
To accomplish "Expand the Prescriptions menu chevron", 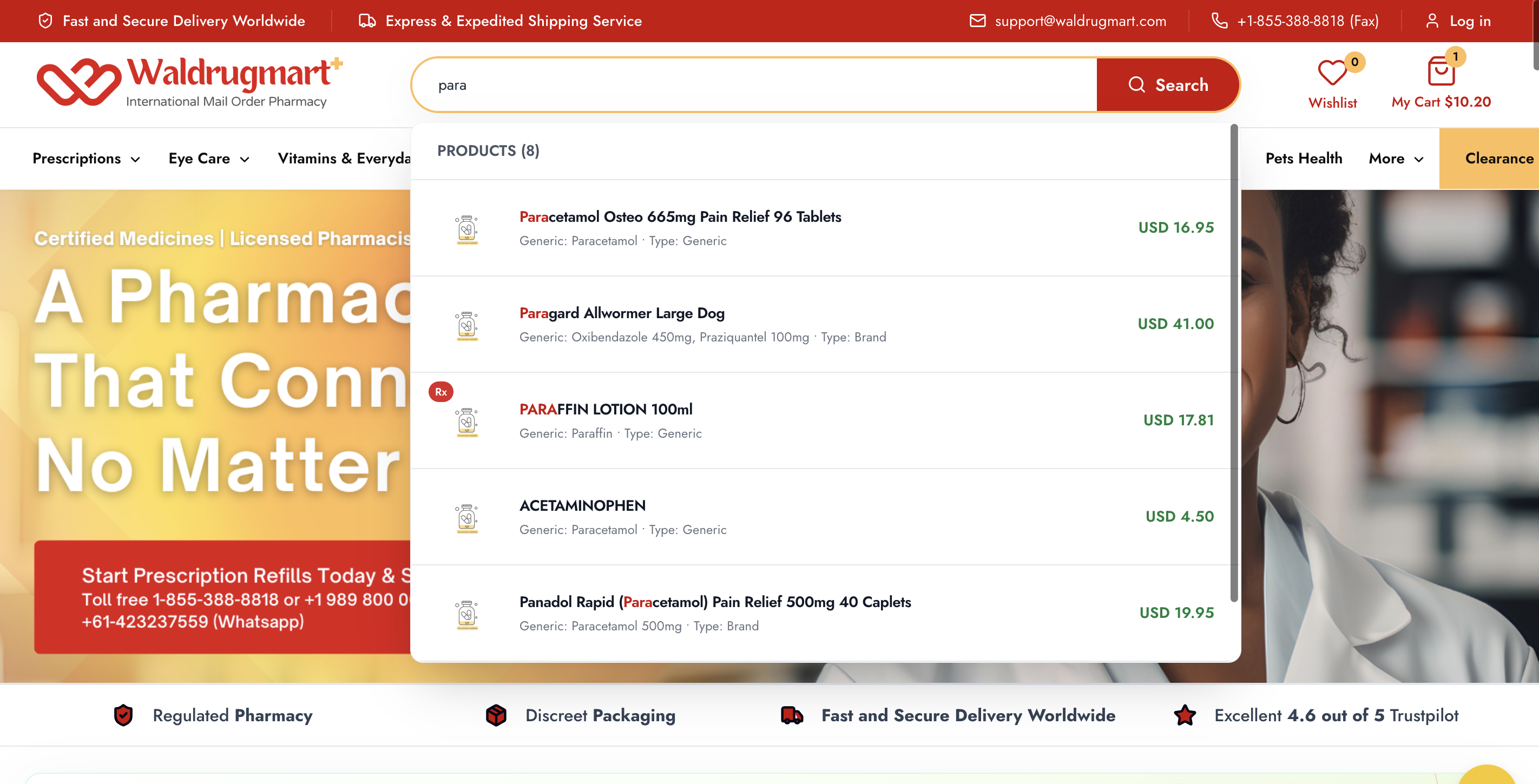I will 136,160.
